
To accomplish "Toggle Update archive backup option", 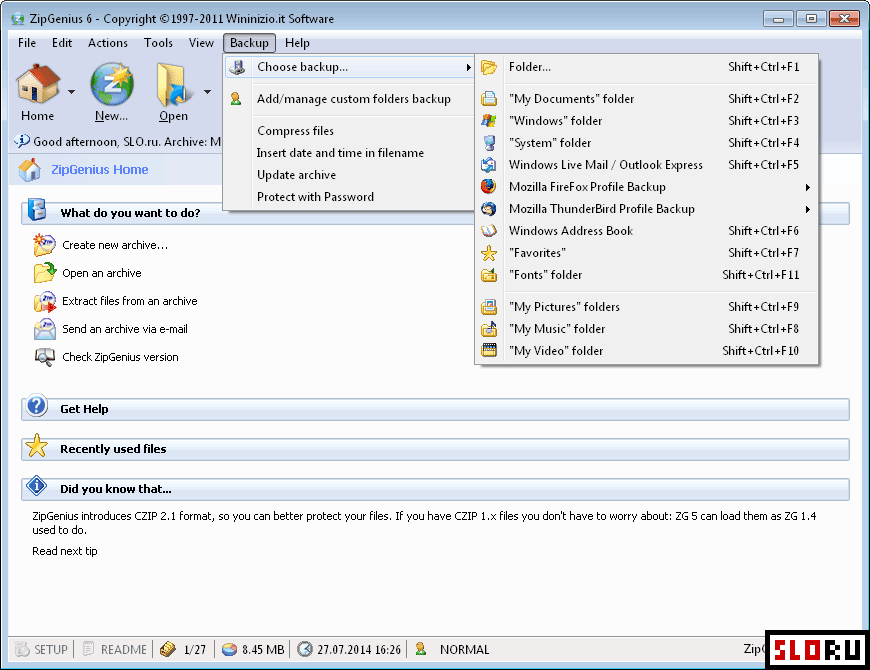I will tap(349, 175).
